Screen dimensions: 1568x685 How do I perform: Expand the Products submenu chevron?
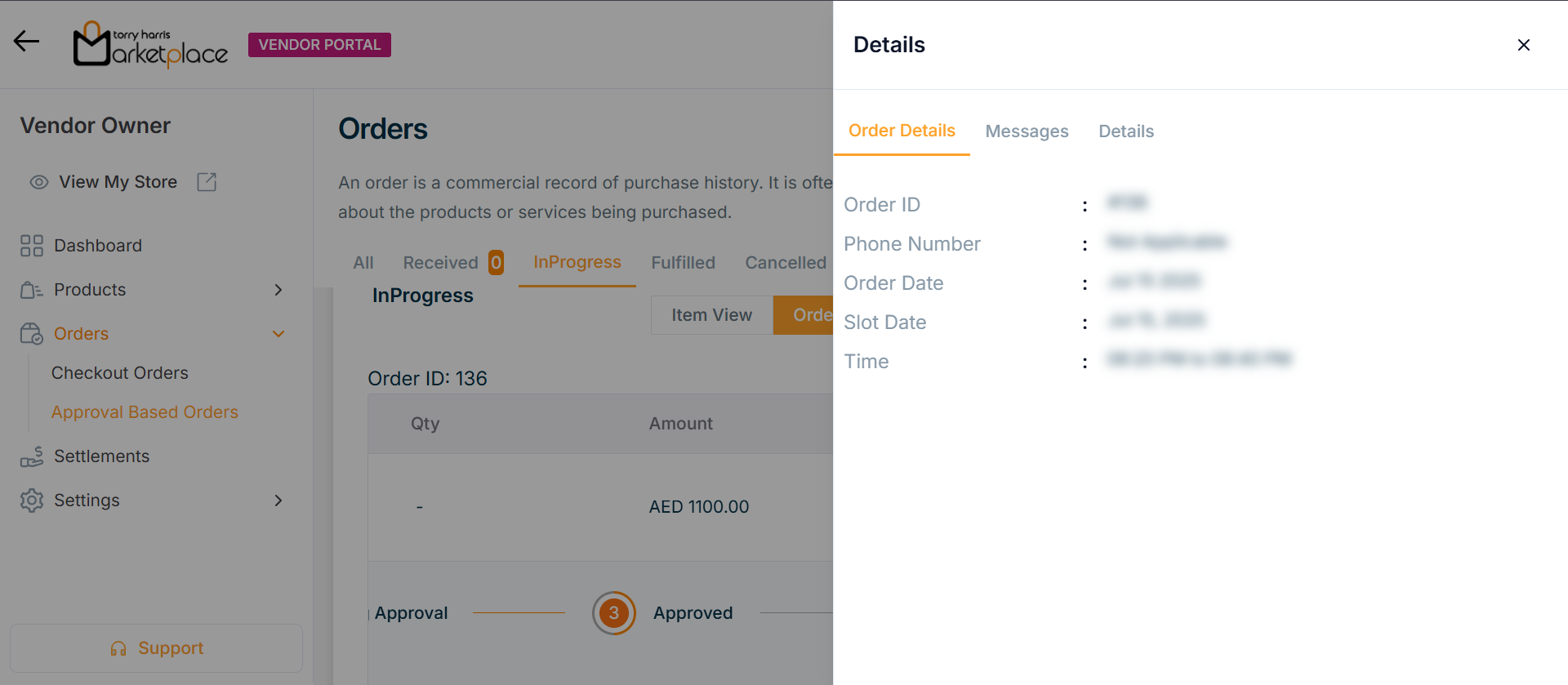pyautogui.click(x=278, y=290)
